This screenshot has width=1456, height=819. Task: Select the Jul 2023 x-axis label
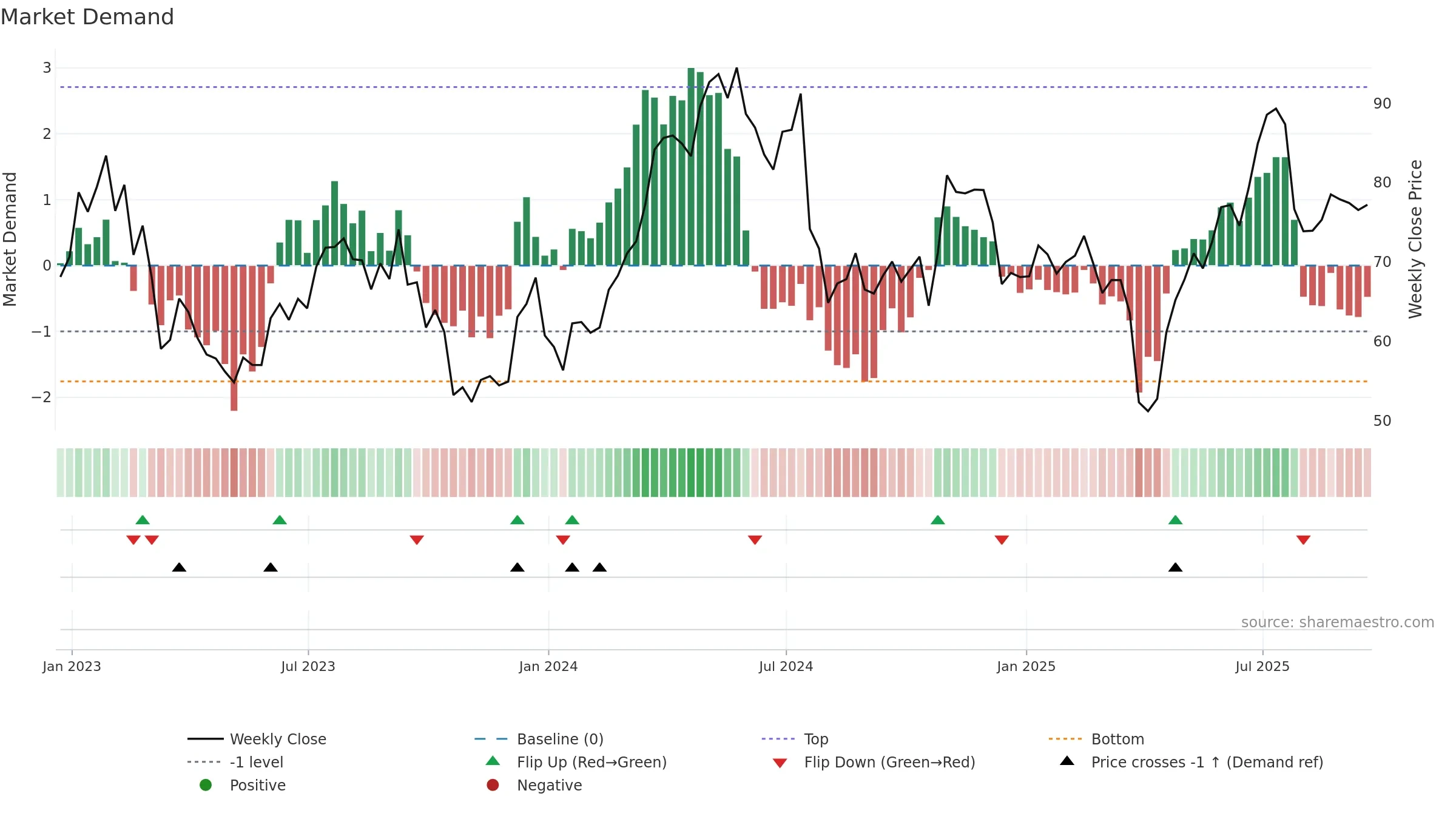click(308, 666)
